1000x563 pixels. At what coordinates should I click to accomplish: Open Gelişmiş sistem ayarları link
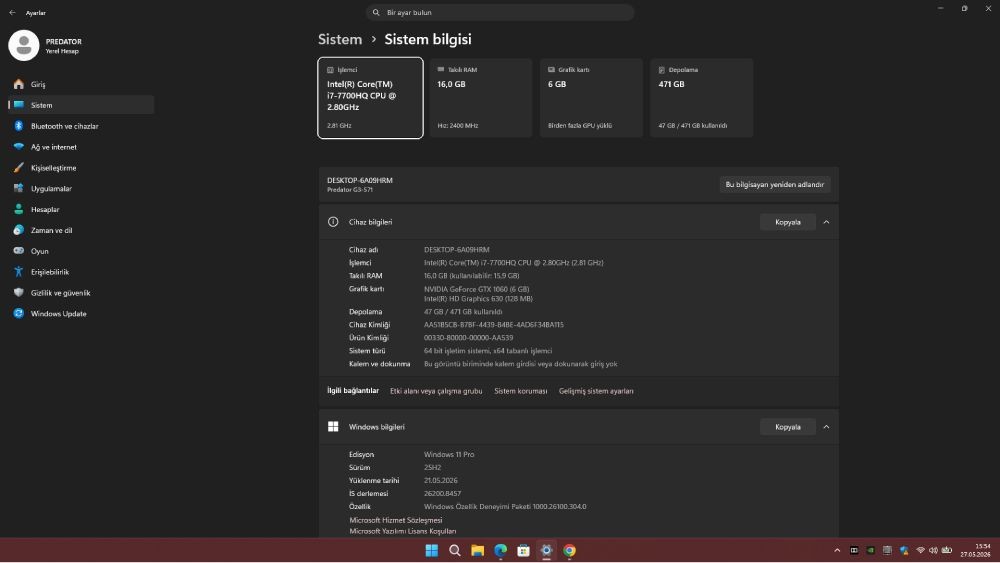tap(596, 391)
